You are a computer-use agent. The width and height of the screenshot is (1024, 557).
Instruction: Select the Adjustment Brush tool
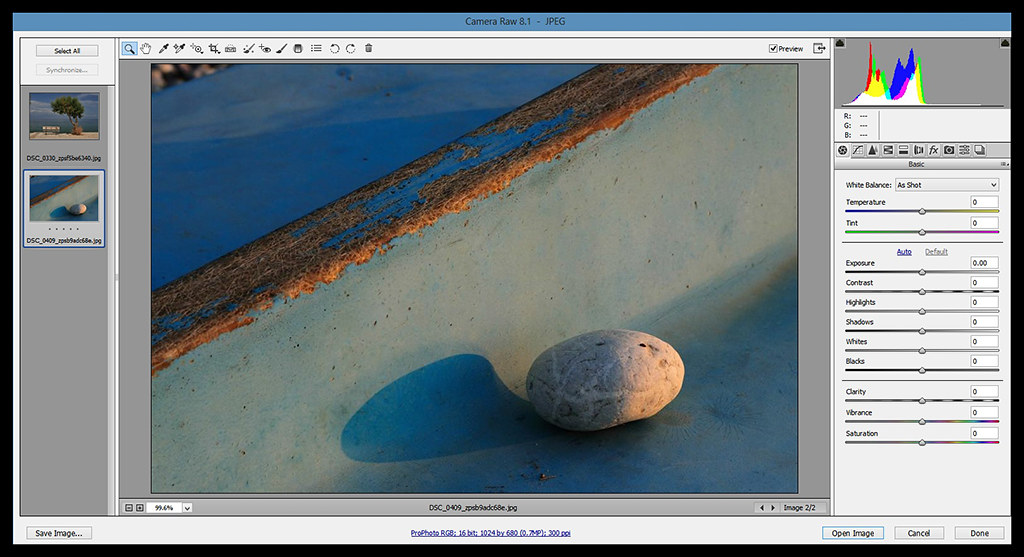[282, 48]
